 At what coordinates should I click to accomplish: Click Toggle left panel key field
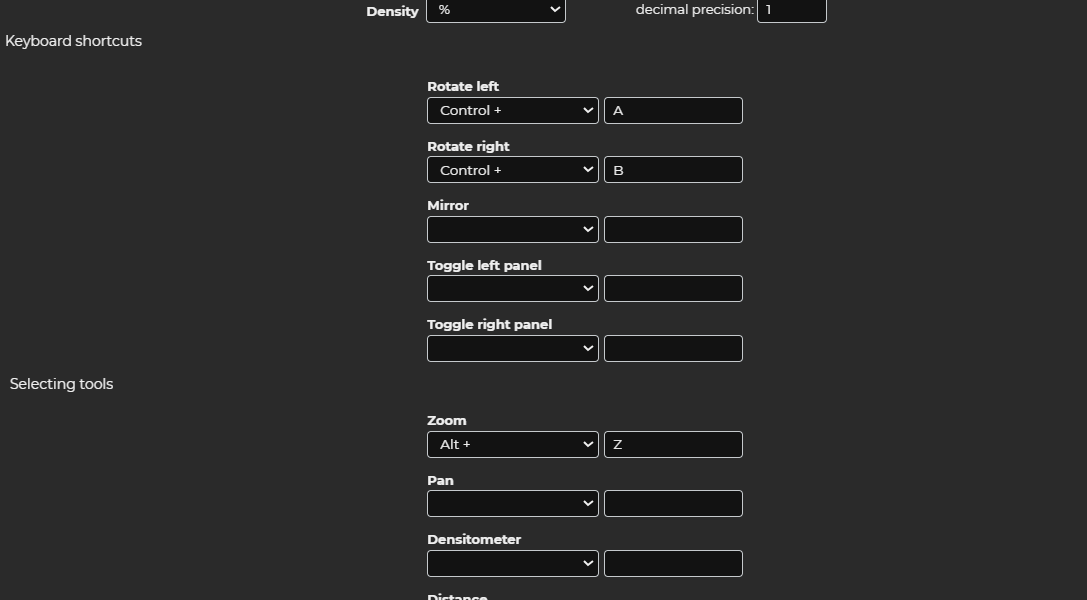pyautogui.click(x=673, y=289)
